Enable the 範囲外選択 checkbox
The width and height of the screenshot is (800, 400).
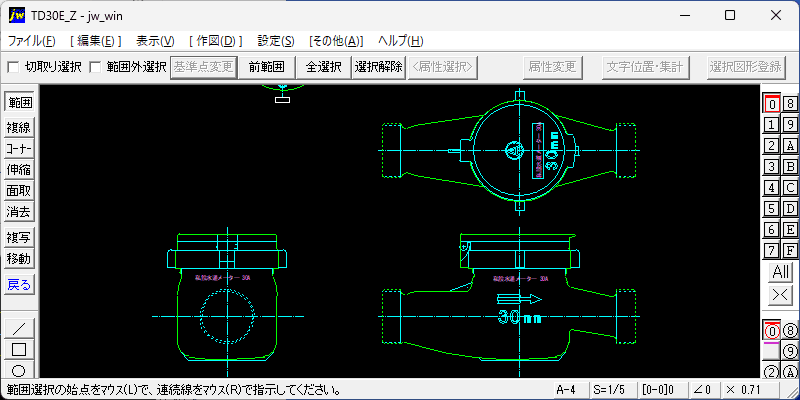(x=95, y=67)
